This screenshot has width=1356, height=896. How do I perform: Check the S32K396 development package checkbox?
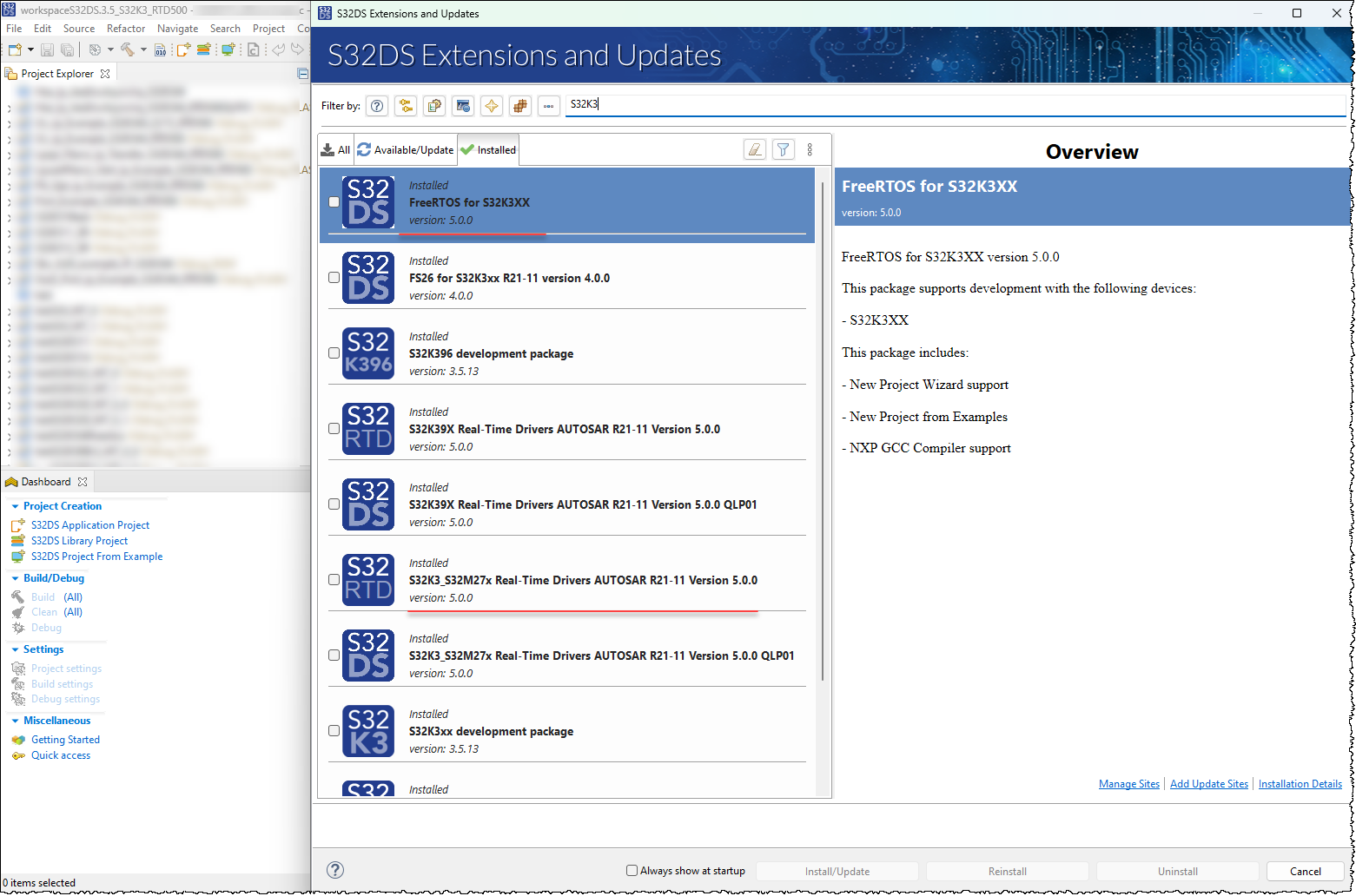(334, 352)
